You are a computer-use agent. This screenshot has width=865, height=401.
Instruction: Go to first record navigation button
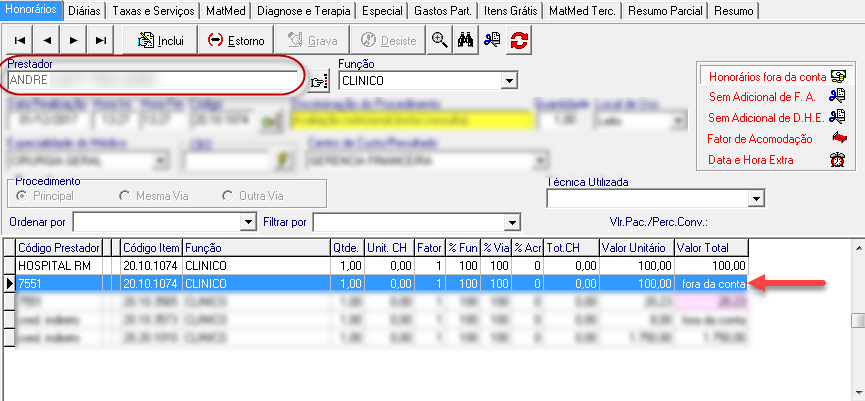(20, 40)
